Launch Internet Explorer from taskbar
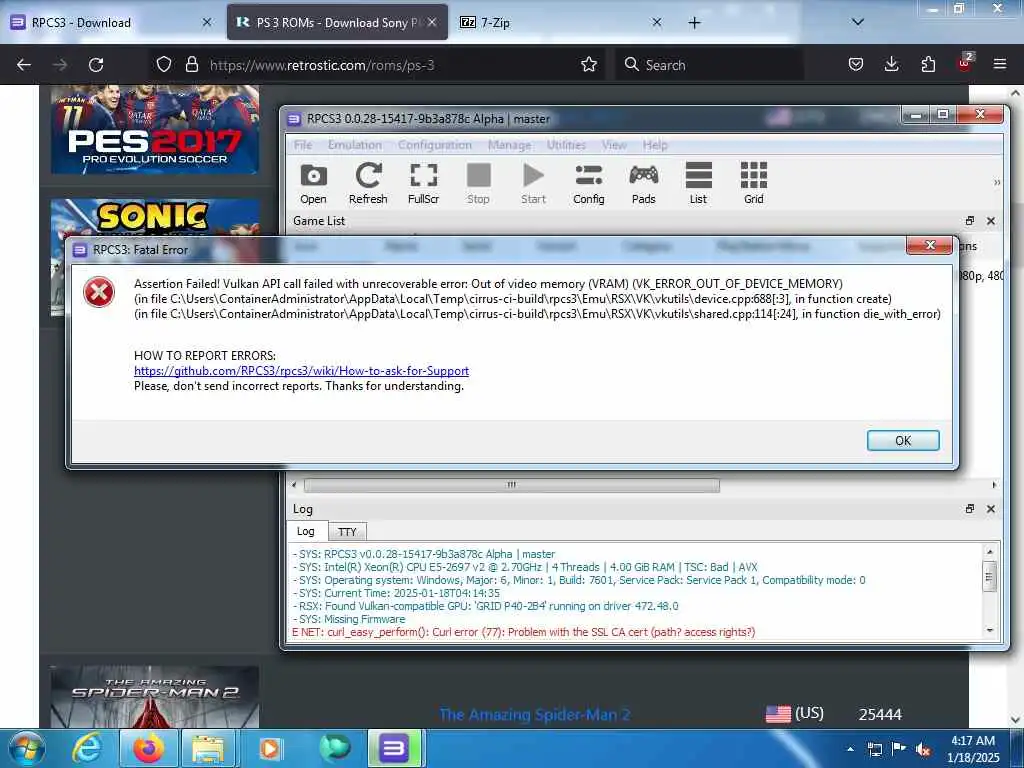Viewport: 1024px width, 768px height. (88, 748)
